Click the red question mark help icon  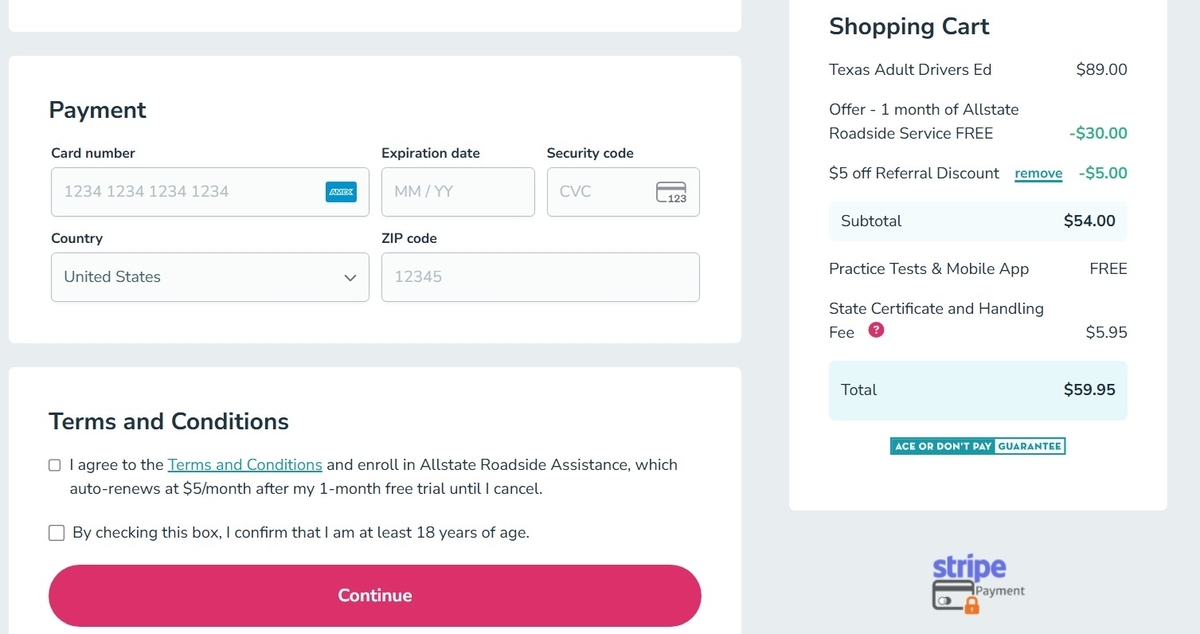876,331
